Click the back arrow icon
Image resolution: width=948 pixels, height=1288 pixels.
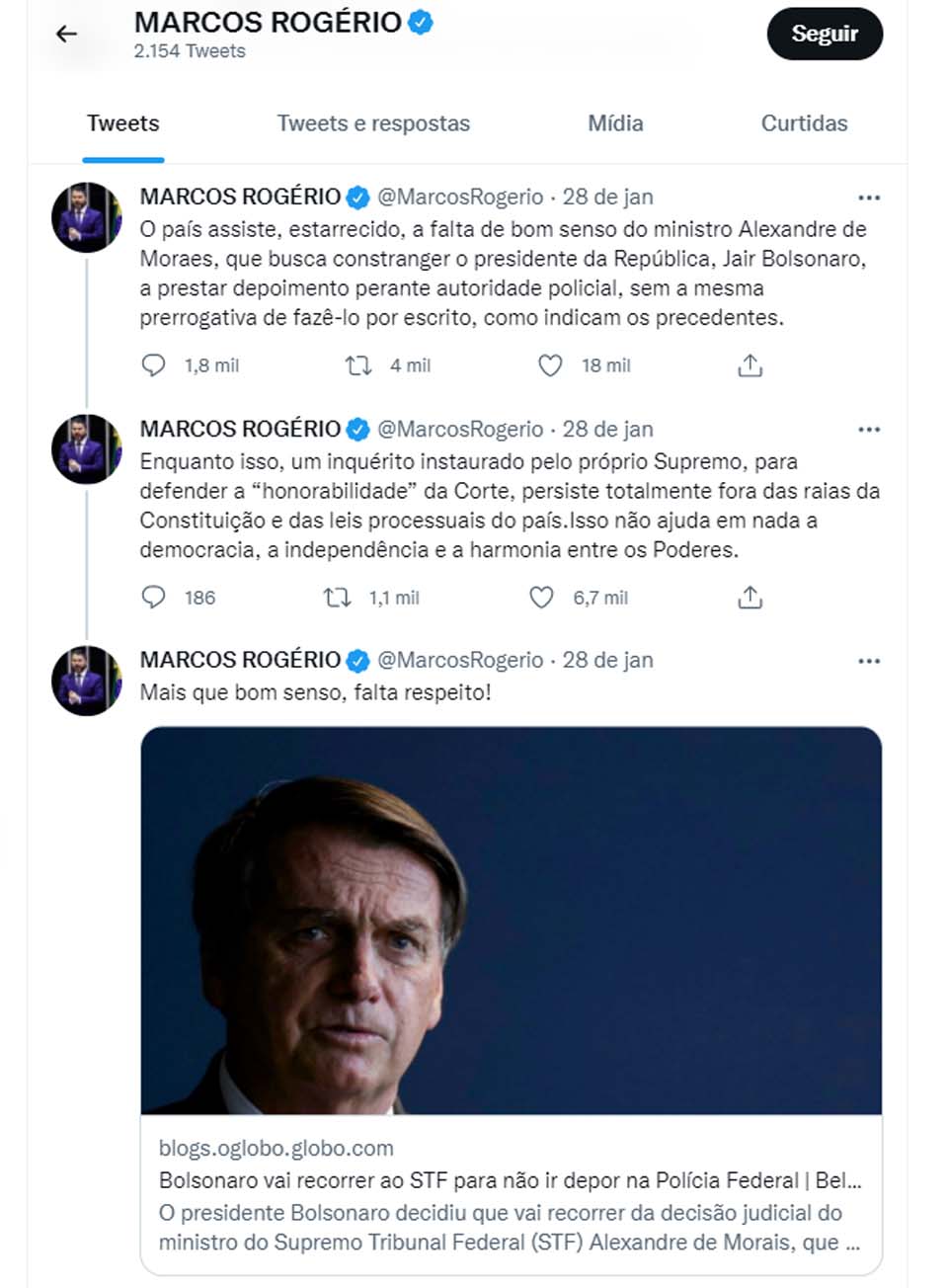coord(66,35)
